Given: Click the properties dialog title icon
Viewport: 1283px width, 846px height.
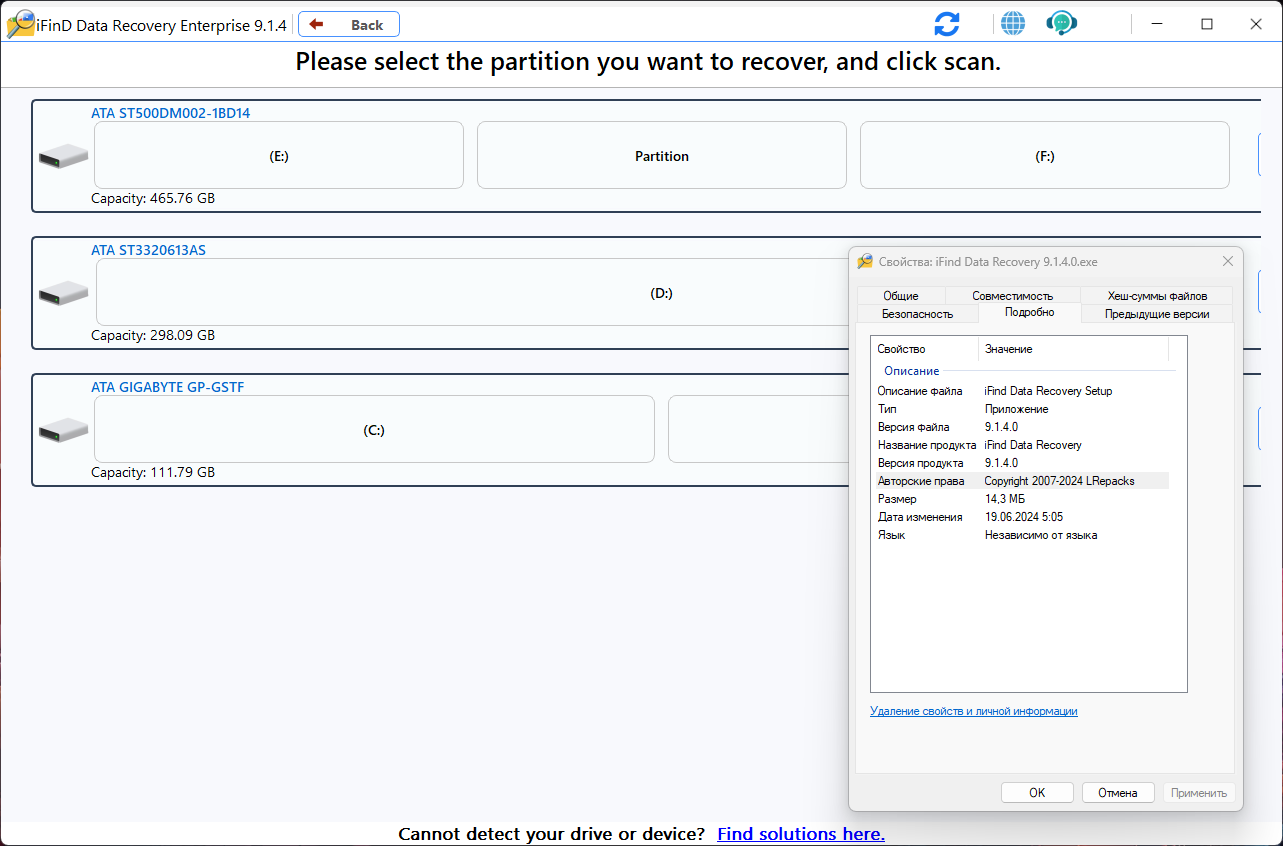Looking at the screenshot, I should (865, 261).
